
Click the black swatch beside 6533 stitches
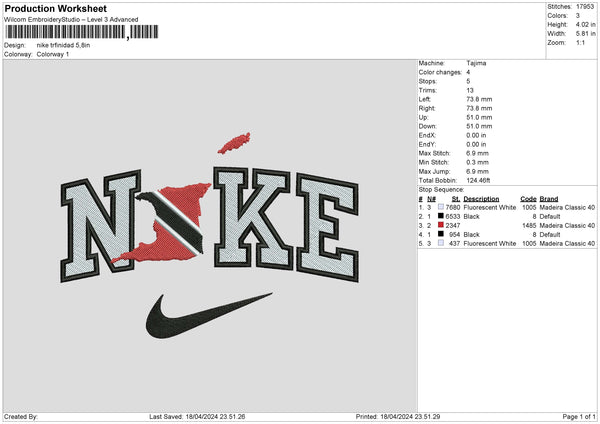click(441, 216)
